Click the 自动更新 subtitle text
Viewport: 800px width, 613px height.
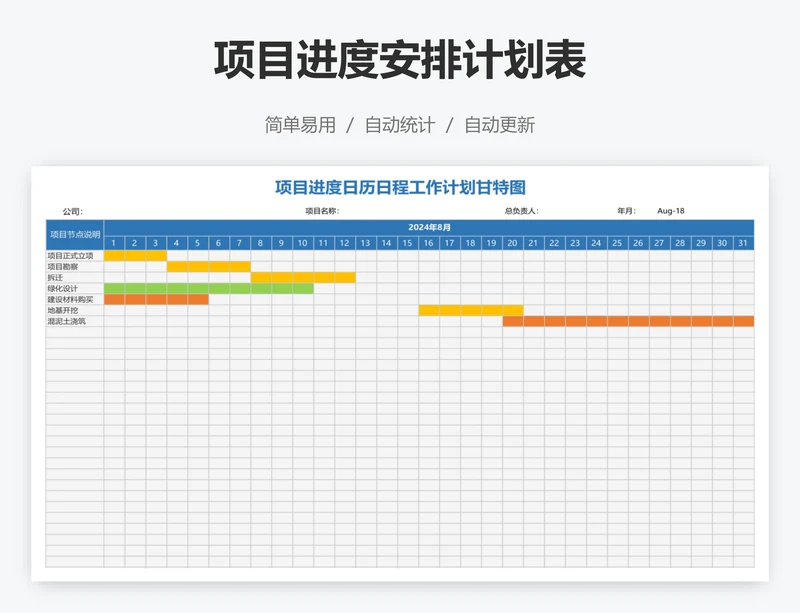pyautogui.click(x=499, y=125)
